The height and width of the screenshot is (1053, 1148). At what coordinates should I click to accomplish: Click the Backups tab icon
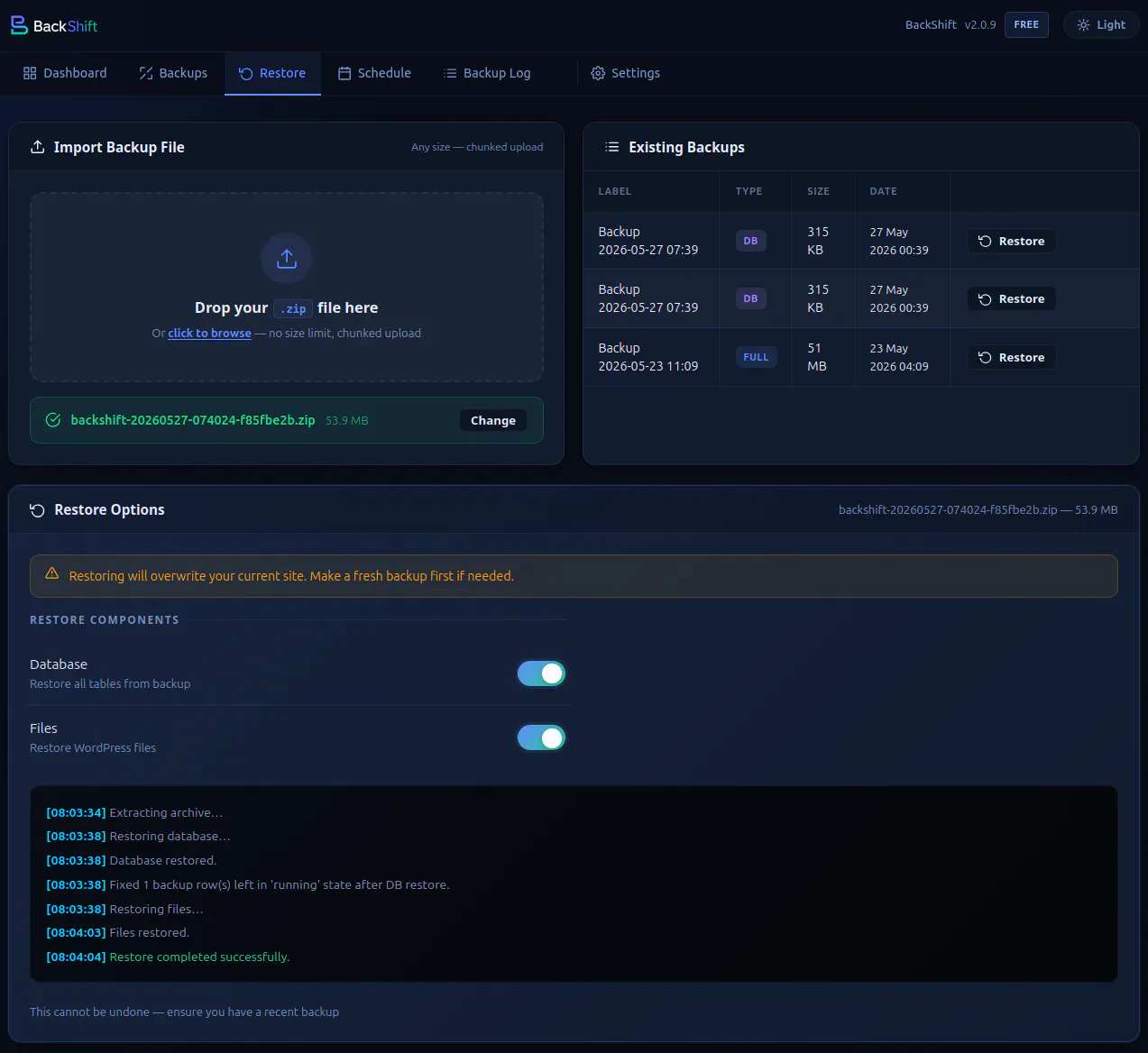tap(146, 73)
